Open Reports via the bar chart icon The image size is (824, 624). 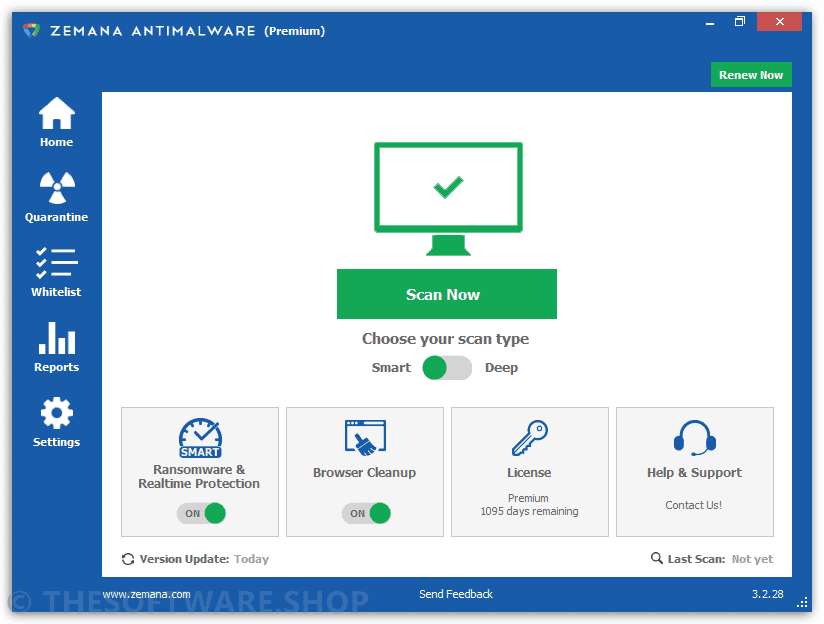click(57, 338)
